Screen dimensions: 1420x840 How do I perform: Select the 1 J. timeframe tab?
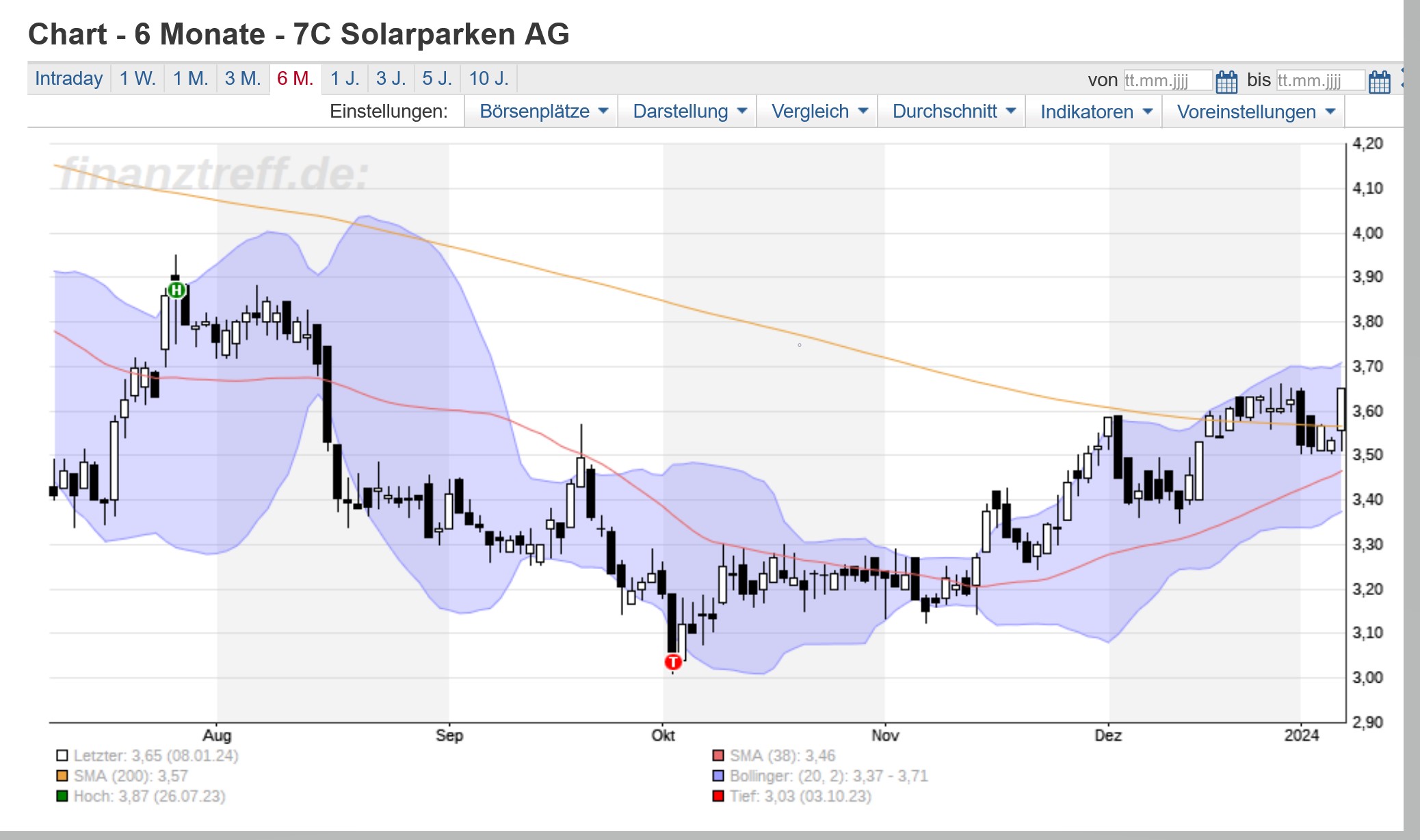pos(345,79)
